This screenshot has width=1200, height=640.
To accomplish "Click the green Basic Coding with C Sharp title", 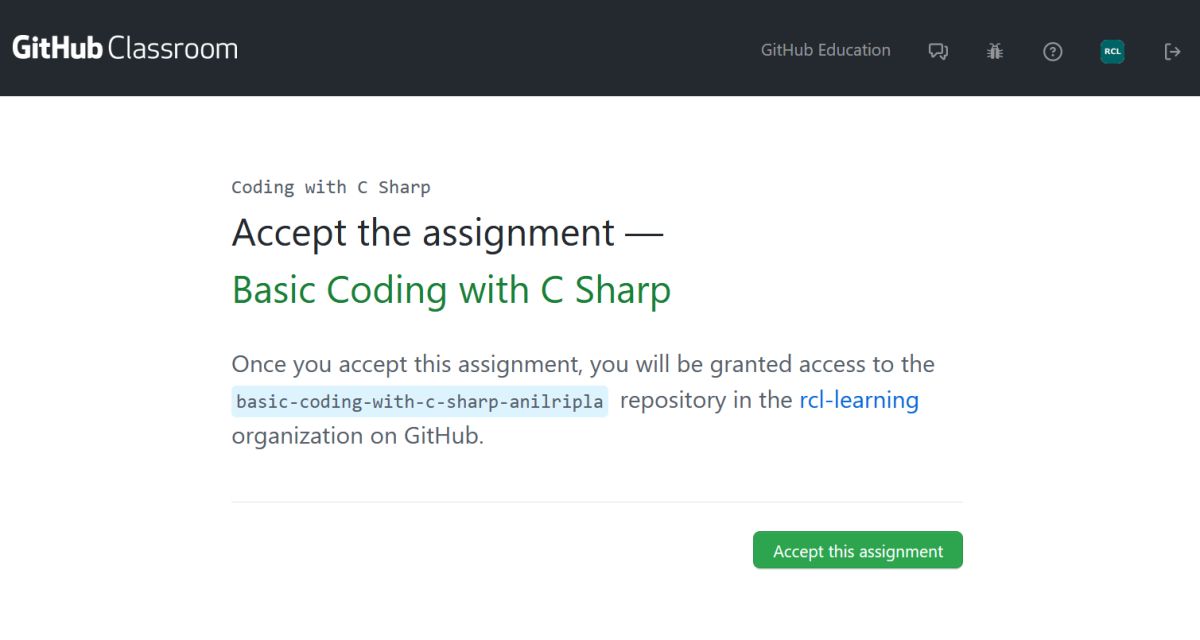I will tap(451, 290).
